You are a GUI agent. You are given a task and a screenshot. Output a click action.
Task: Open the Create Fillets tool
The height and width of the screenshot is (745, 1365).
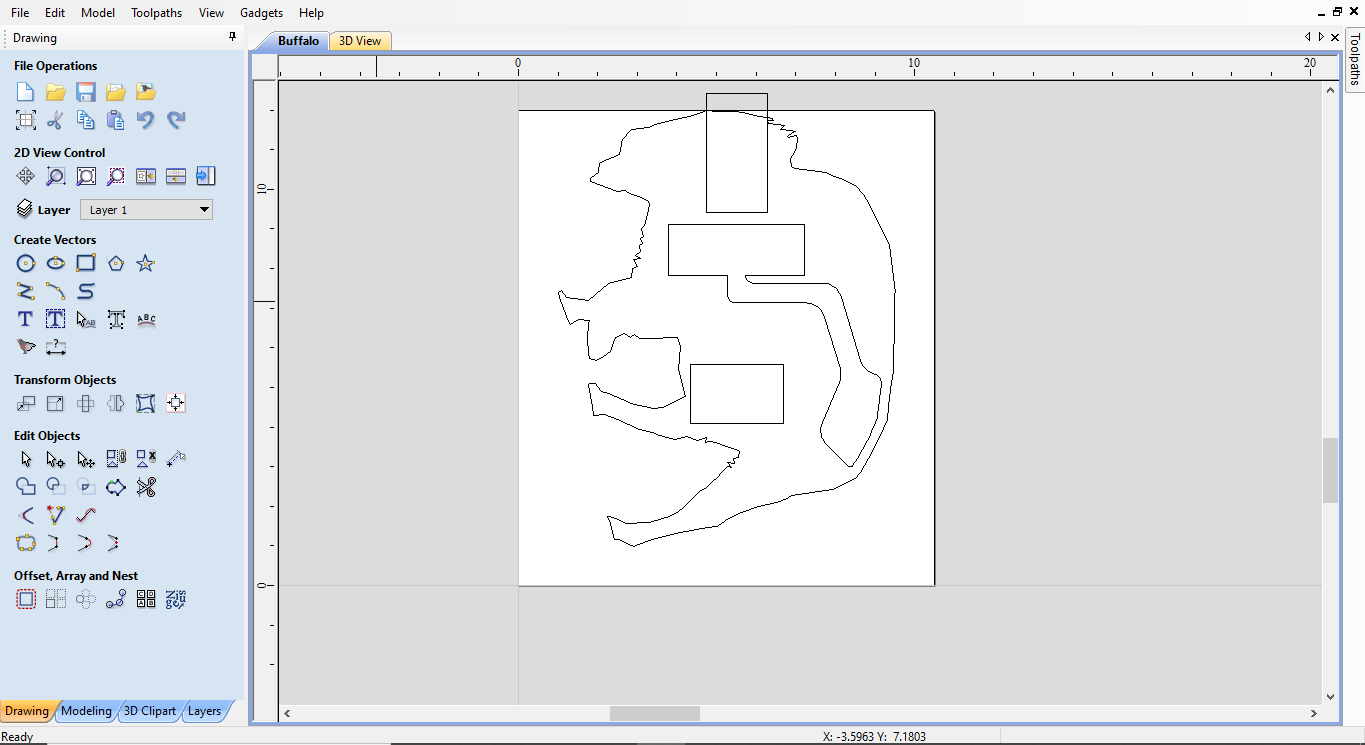(x=26, y=515)
